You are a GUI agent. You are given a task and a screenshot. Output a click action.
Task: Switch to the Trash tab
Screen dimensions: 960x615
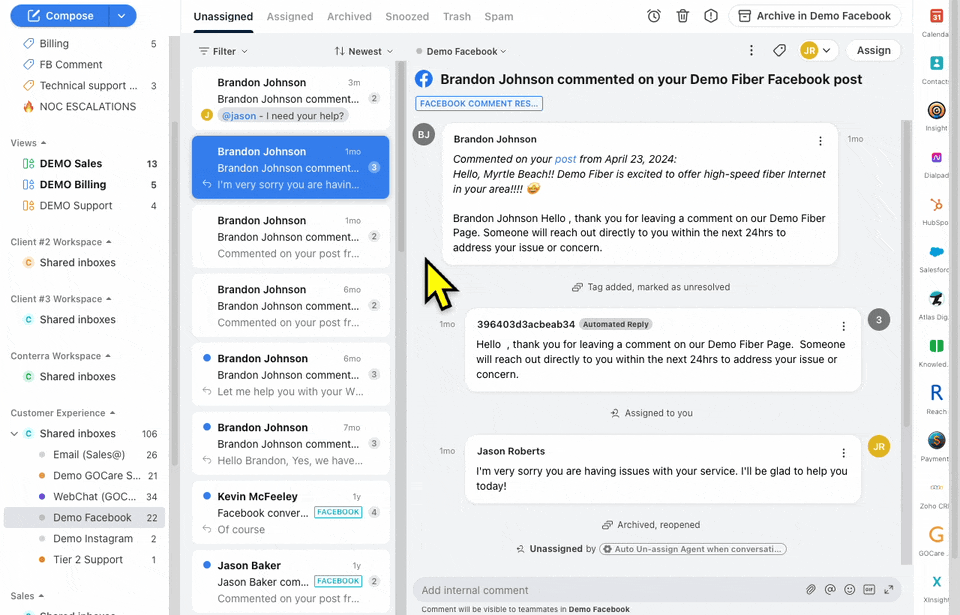pos(457,17)
